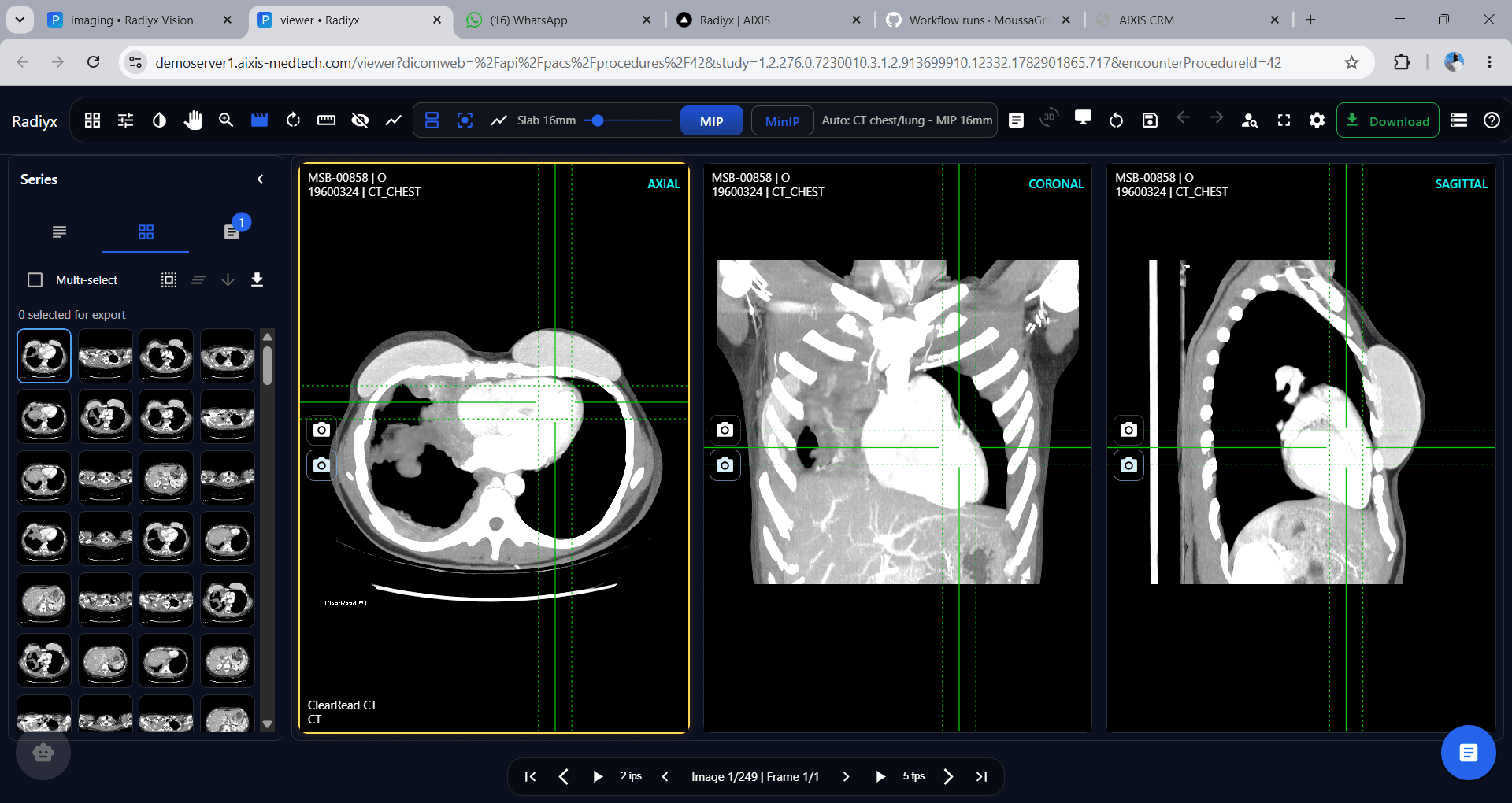Go to previous image large chevron
The height and width of the screenshot is (803, 1512).
pos(563,777)
